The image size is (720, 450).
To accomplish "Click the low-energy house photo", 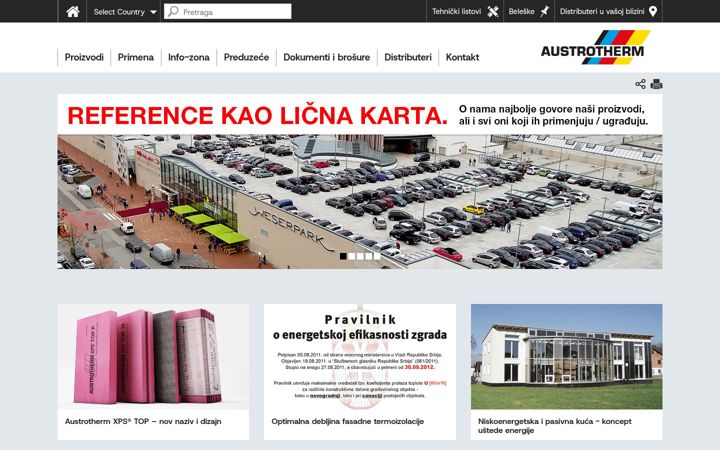I will [567, 356].
